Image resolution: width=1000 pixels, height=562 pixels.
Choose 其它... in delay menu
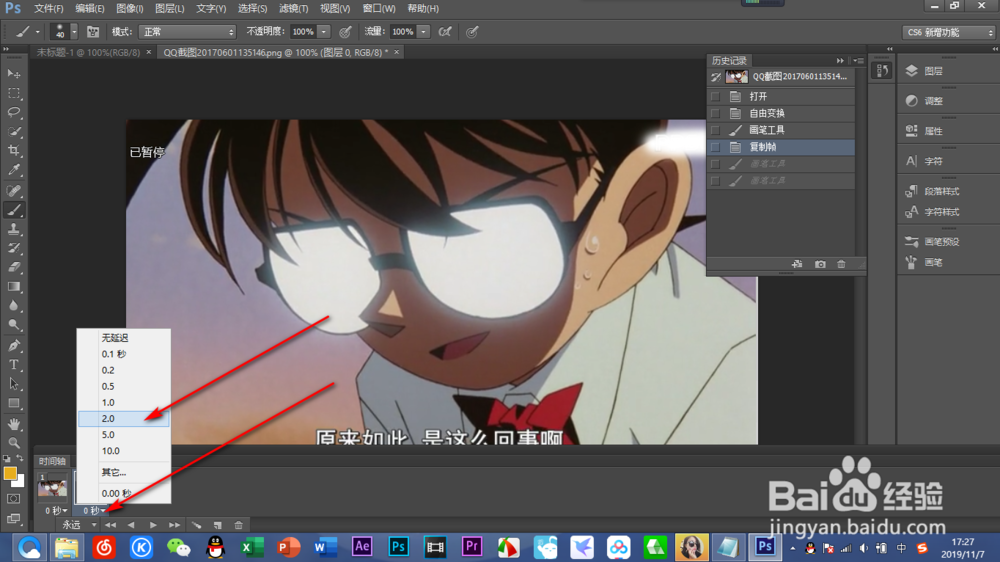pos(124,472)
